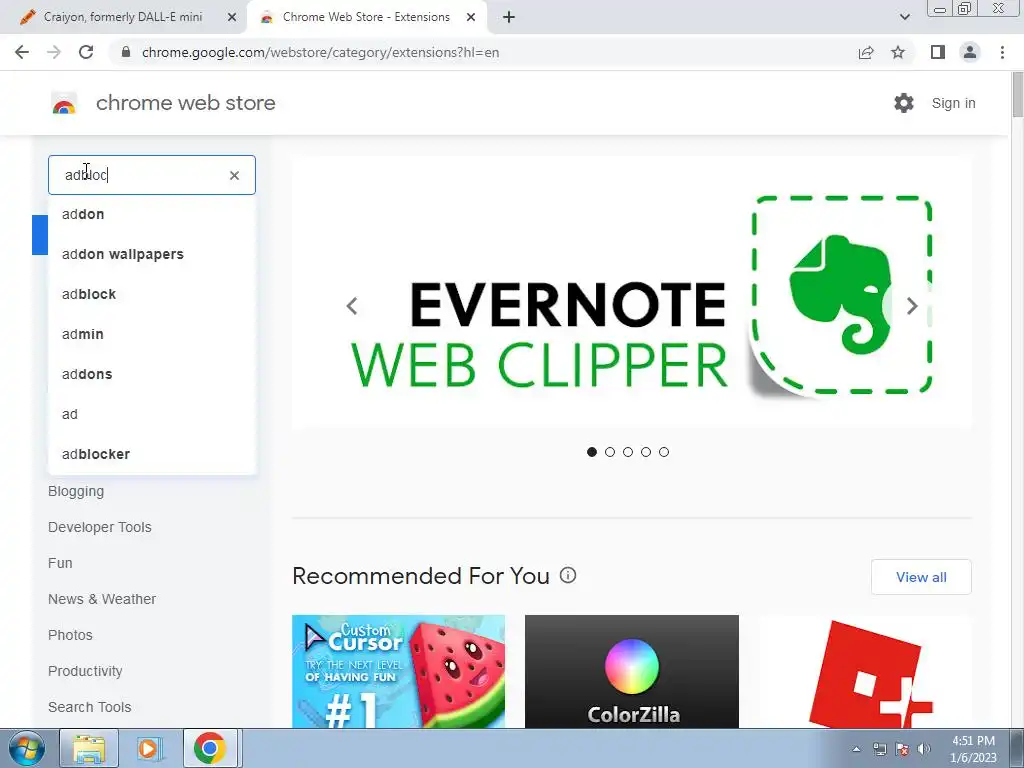Open the Blogging category

coord(76,491)
